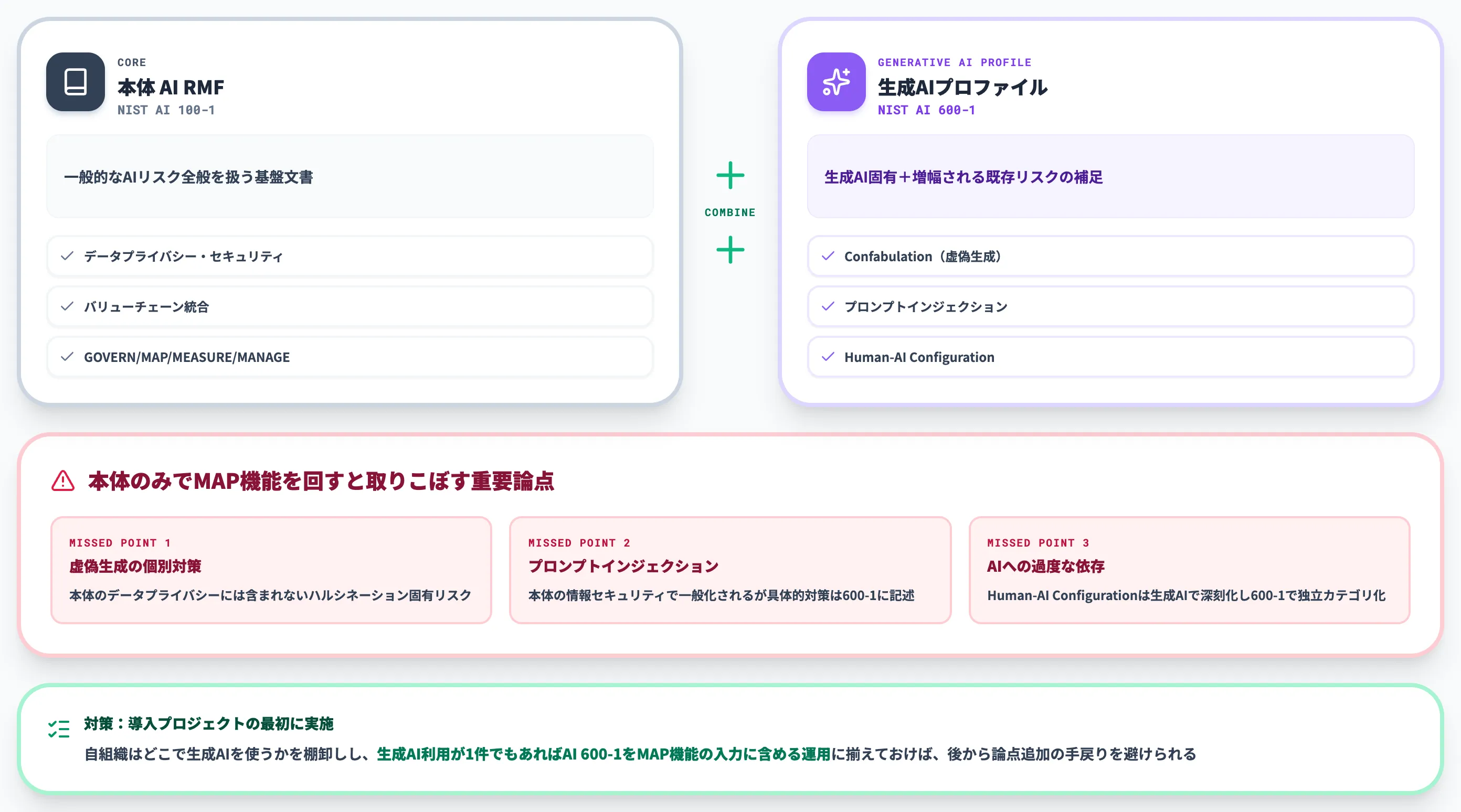Click the NIST AI 600-1 label

click(927, 110)
